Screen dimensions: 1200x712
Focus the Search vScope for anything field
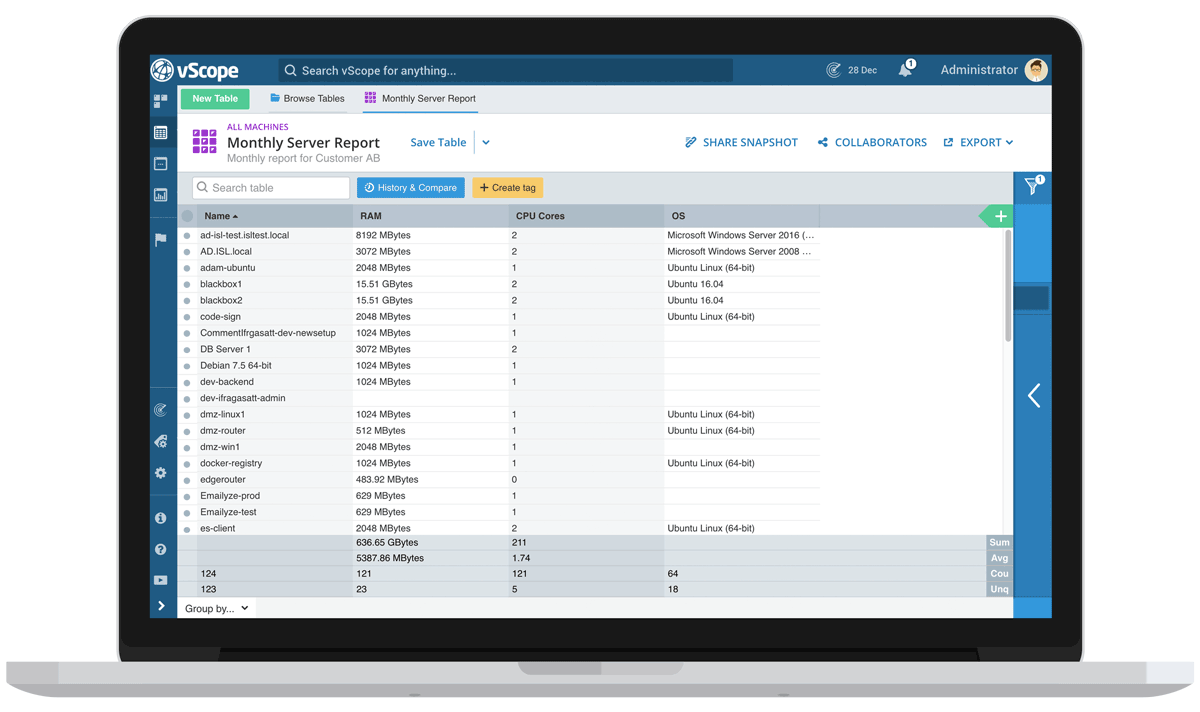[x=506, y=70]
